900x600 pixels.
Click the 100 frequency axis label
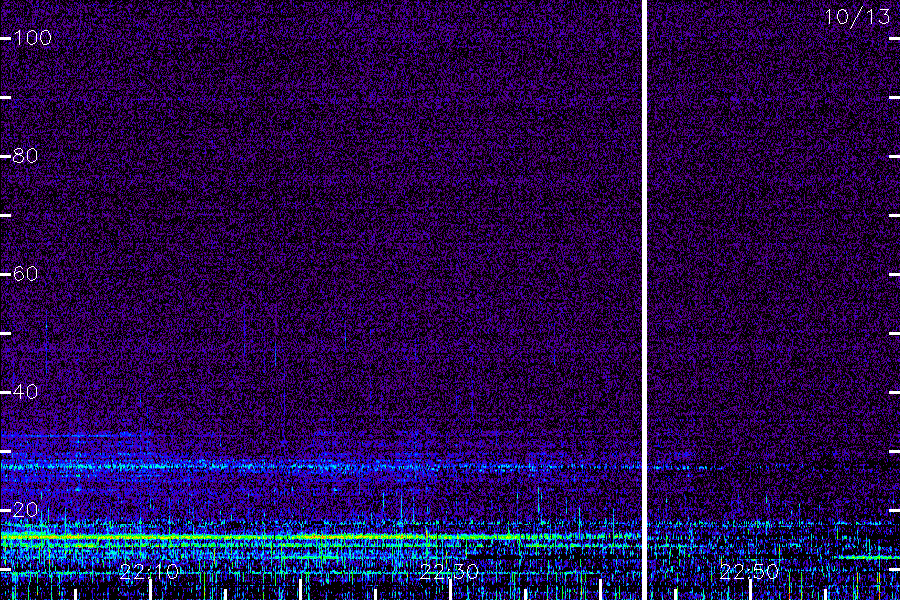[32, 38]
